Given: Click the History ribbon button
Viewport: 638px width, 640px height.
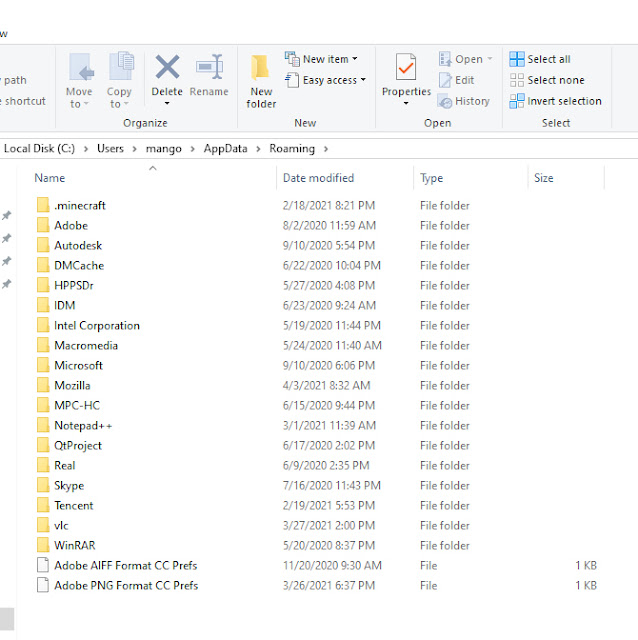Looking at the screenshot, I should click(x=463, y=101).
